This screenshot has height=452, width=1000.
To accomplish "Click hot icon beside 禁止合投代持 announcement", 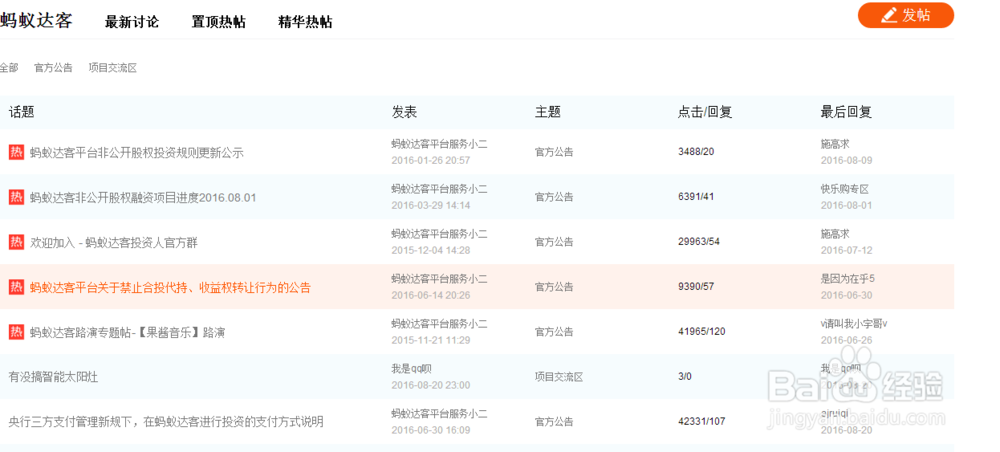I will (16, 288).
